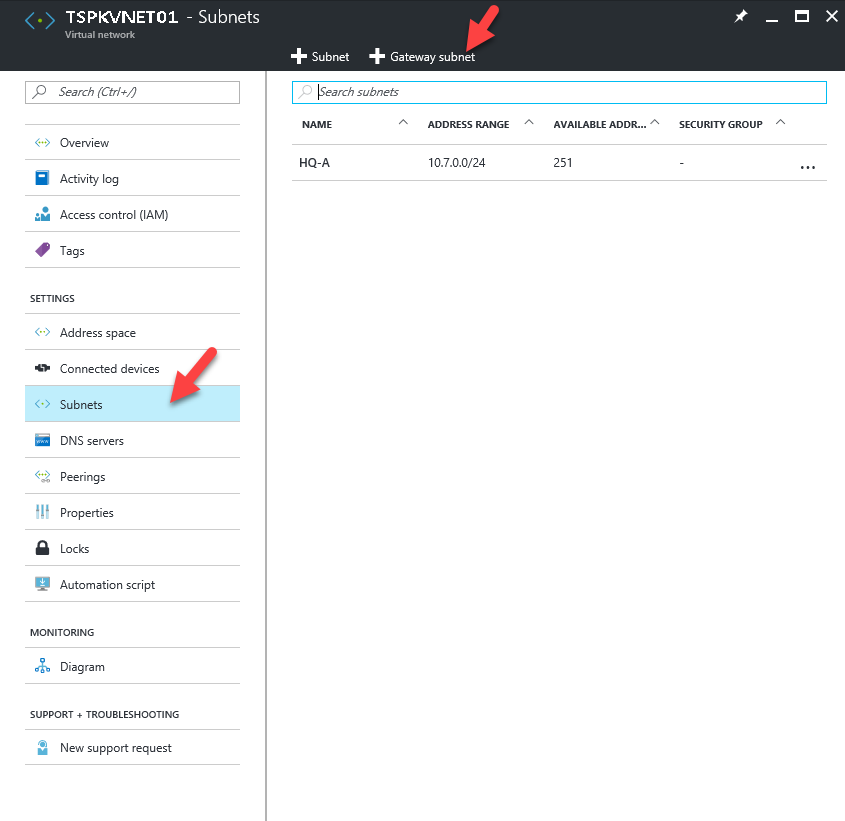The image size is (845, 821).
Task: Select Subnets in the settings list
Action: pyautogui.click(x=133, y=404)
